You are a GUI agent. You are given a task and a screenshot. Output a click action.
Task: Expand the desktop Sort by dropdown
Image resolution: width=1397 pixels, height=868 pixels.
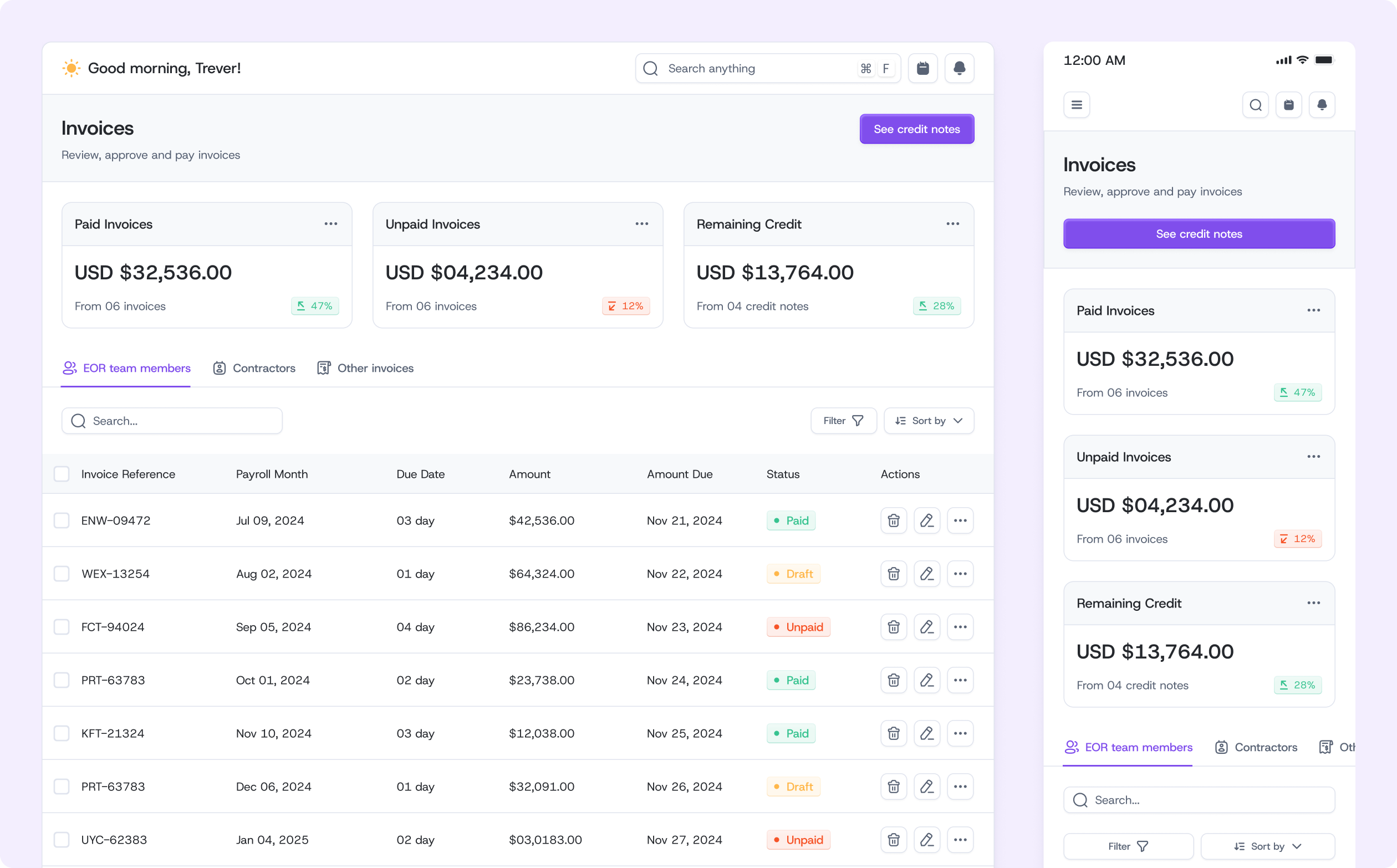click(x=929, y=421)
